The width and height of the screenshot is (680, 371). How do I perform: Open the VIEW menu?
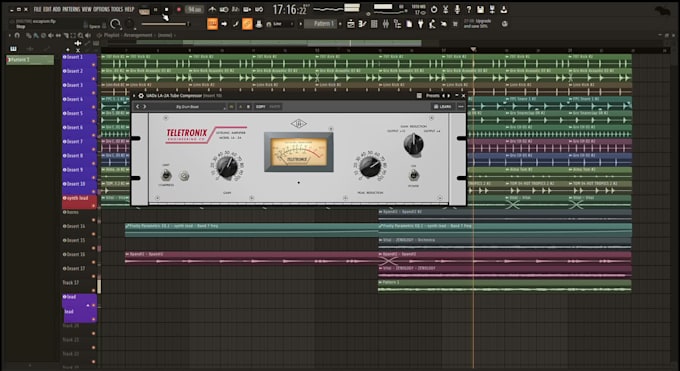86,9
